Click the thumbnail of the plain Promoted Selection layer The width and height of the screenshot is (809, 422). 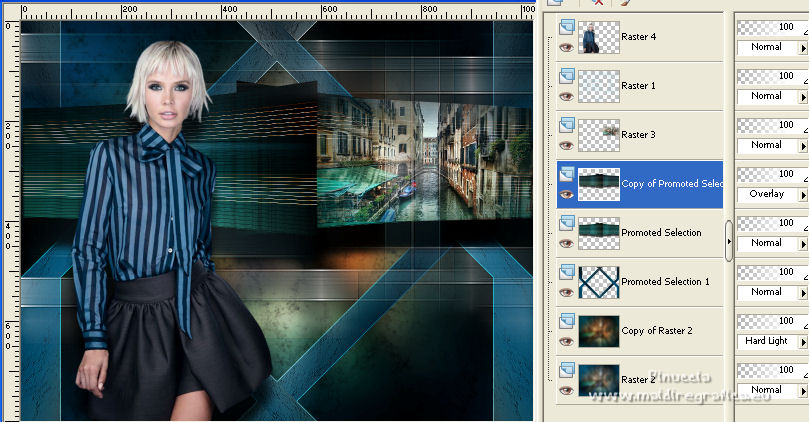point(598,233)
